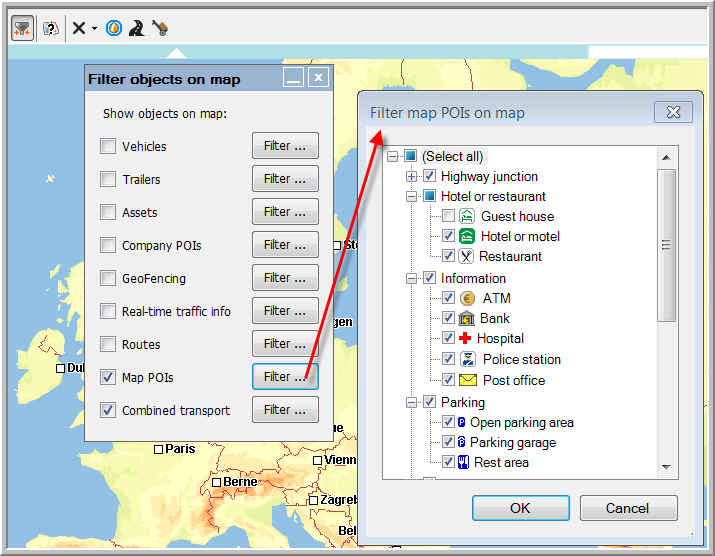Screen dimensions: 715x556
Task: Open the Filter button for Routes
Action: pyautogui.click(x=285, y=344)
